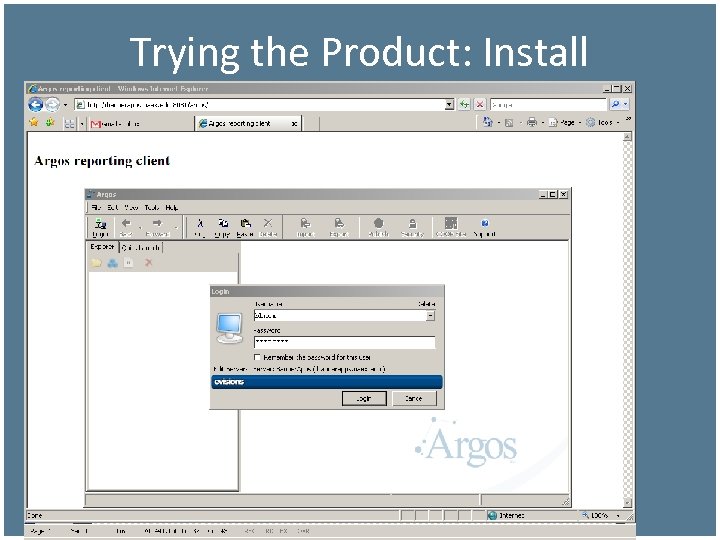The width and height of the screenshot is (720, 540).
Task: Click the red X icon in Explorer pane
Action: (x=148, y=263)
